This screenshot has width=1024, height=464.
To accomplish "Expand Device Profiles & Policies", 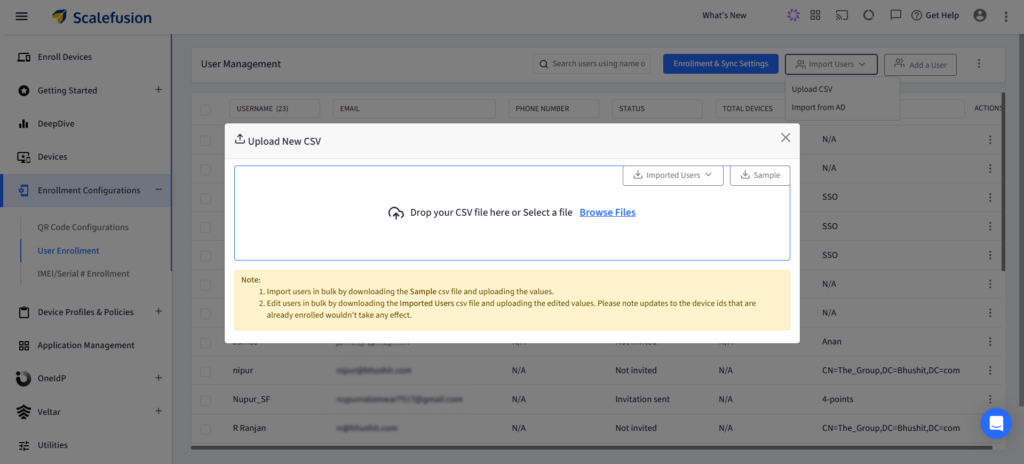I will click(158, 311).
